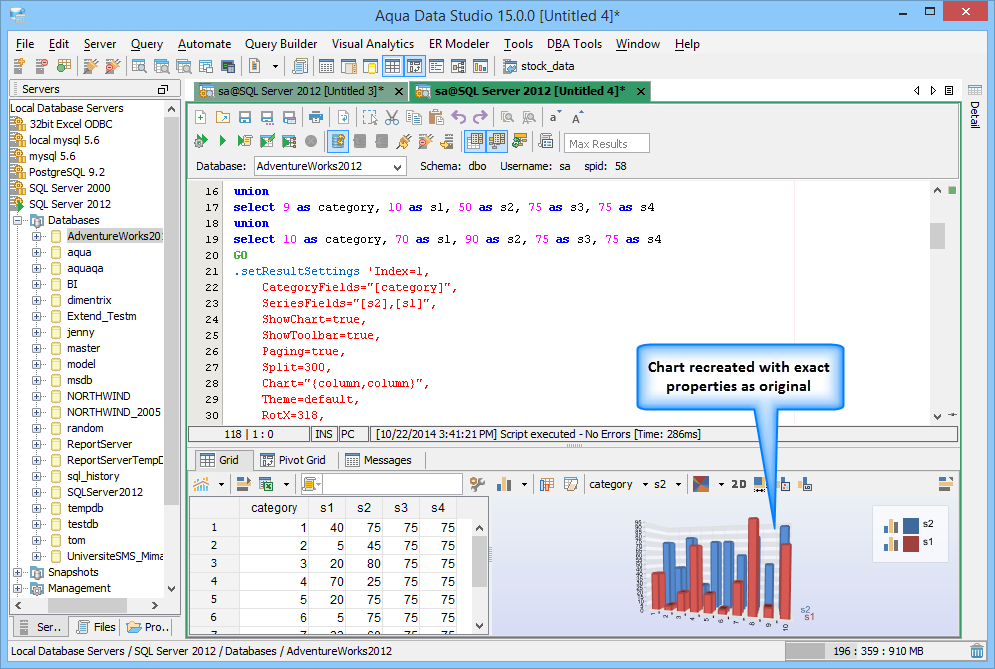Open the stock_data shortcut in the toolbar
Image resolution: width=995 pixels, height=669 pixels.
click(539, 66)
